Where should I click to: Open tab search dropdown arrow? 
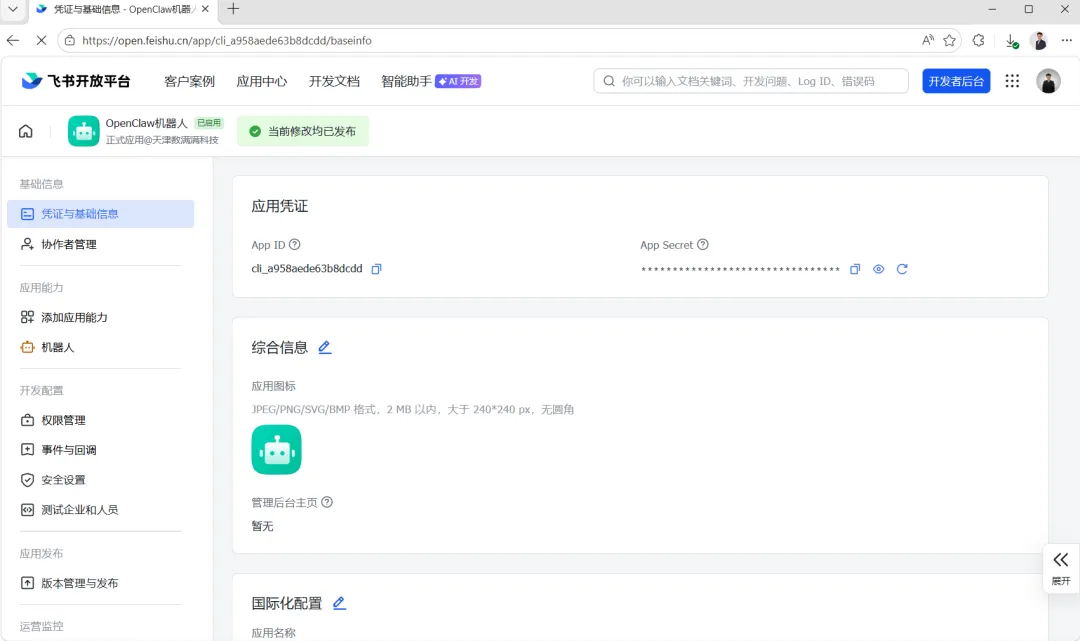click(12, 9)
